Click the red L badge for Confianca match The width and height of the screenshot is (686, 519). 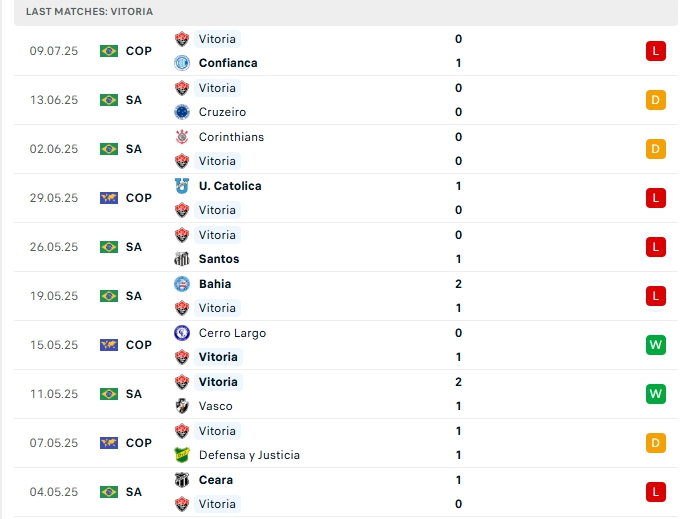pos(656,51)
